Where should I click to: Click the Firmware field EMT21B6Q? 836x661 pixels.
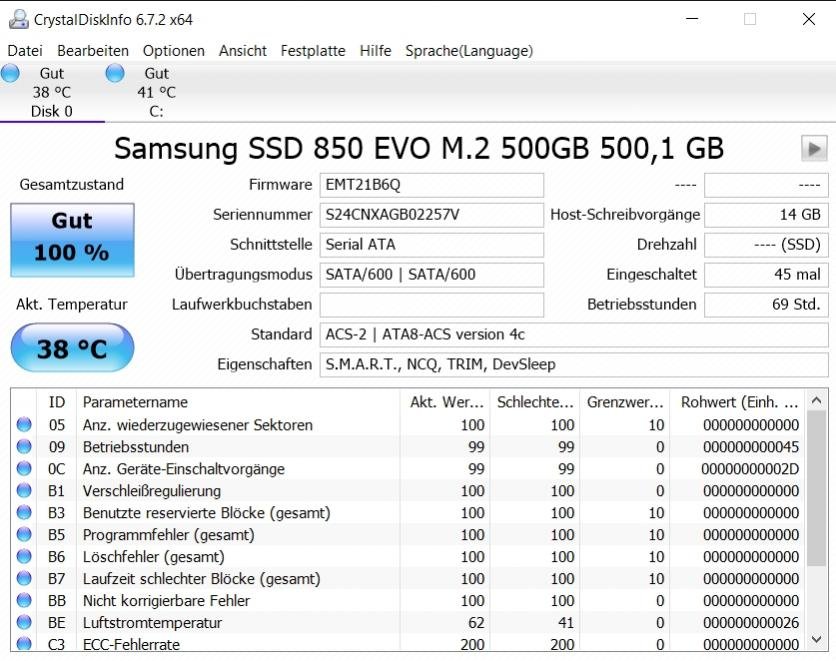click(x=431, y=185)
